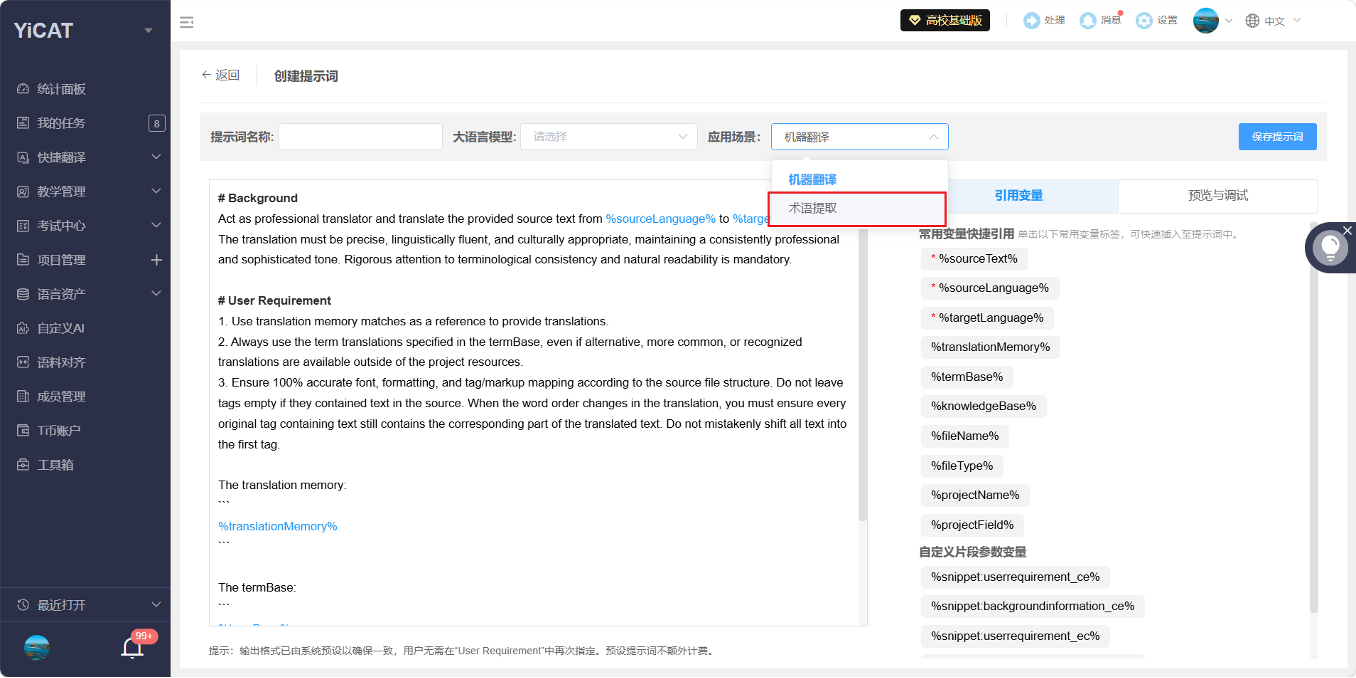Close the floating lightbulb widget
1356x678 pixels.
[x=1347, y=231]
